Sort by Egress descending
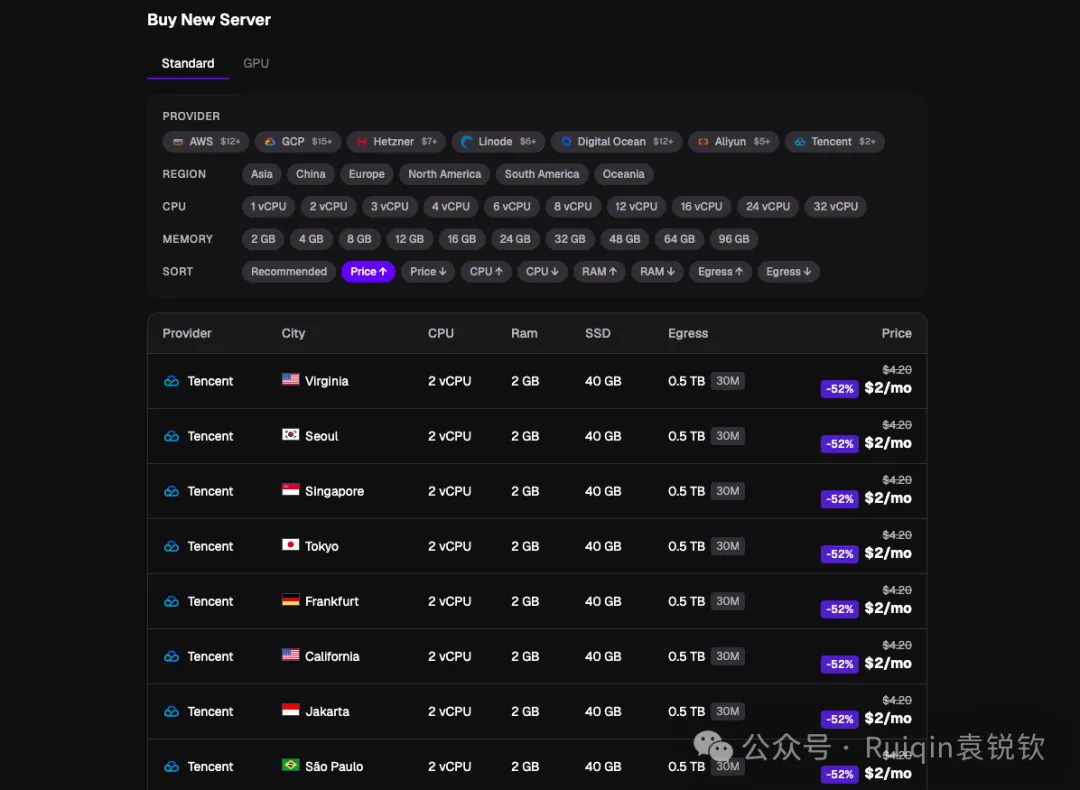 [789, 271]
